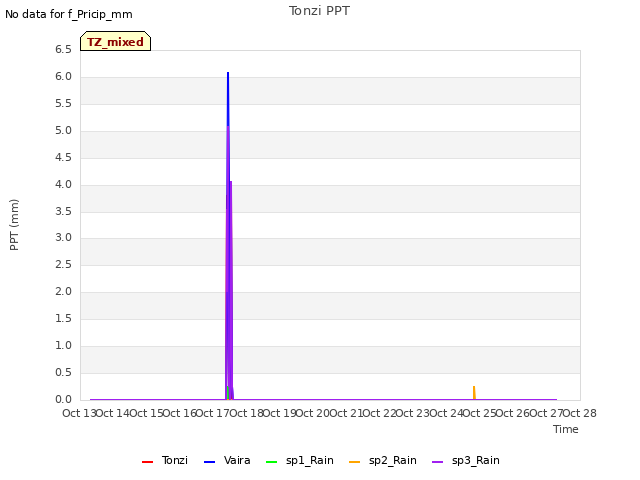Screen dimensions: 640x480
Task: Click the 'No data for f_Pricip_mm' message
Action: tap(69, 14)
